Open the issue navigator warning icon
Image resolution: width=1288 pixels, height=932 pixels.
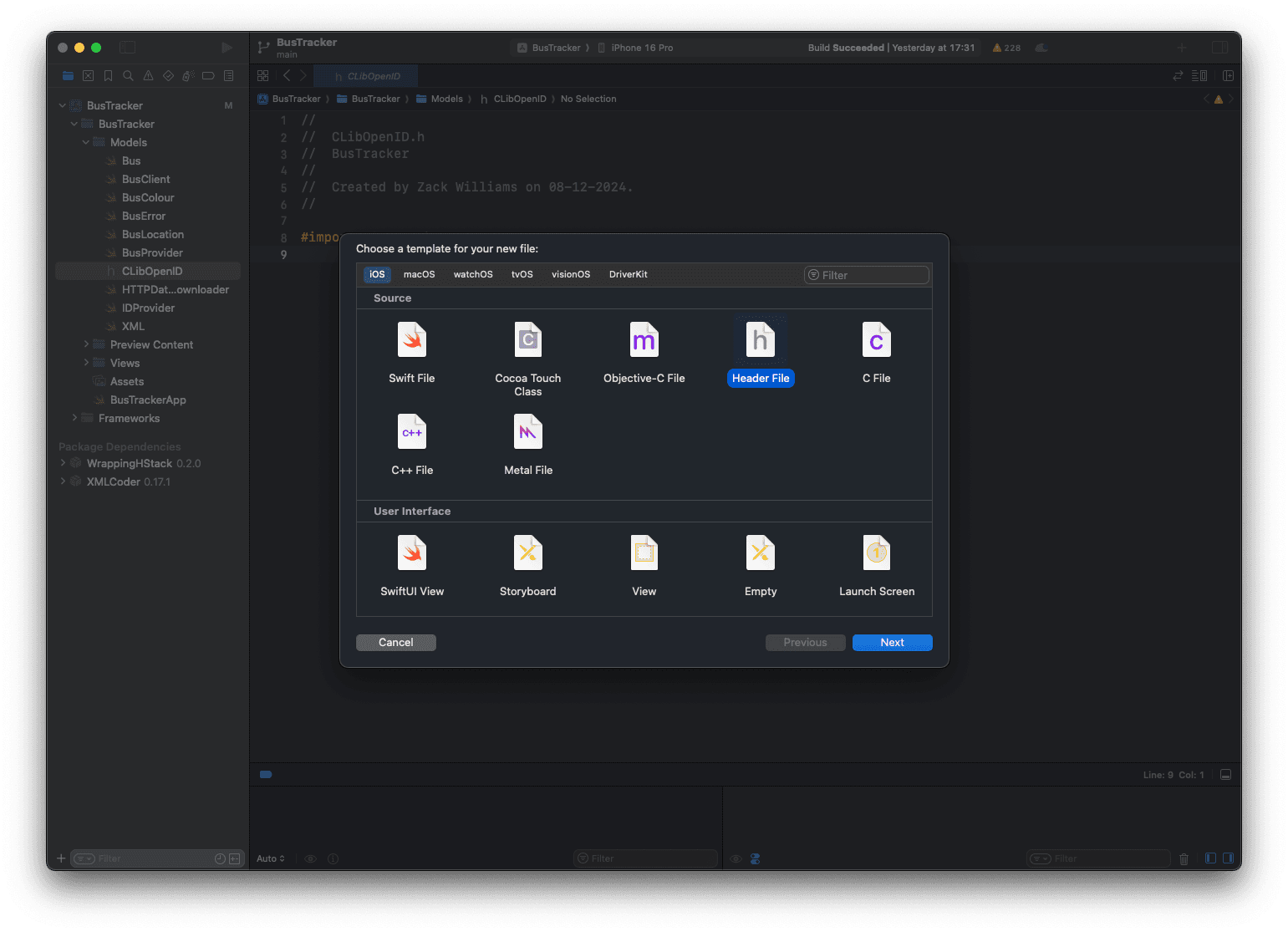tap(148, 76)
